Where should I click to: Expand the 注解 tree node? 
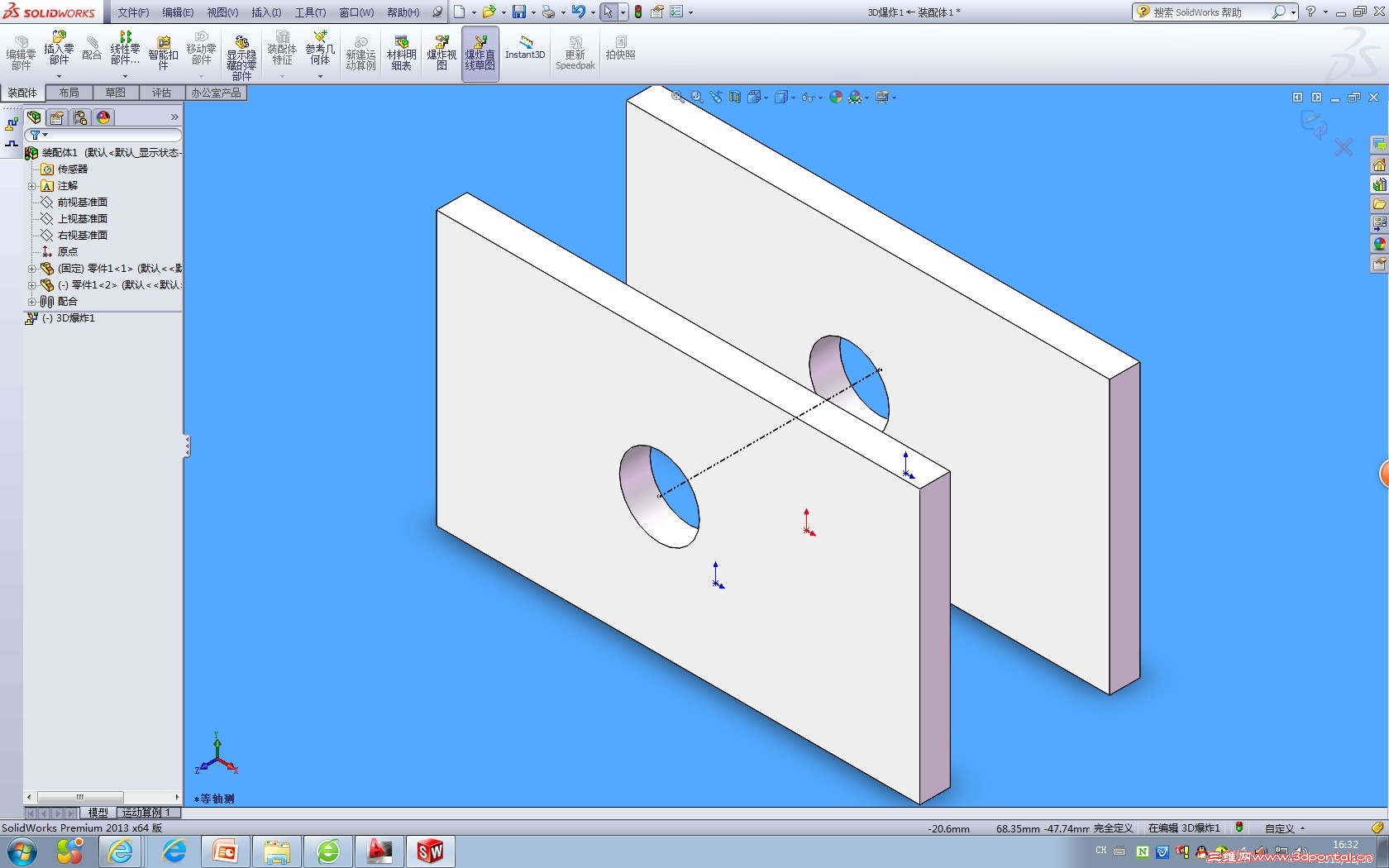tap(32, 186)
